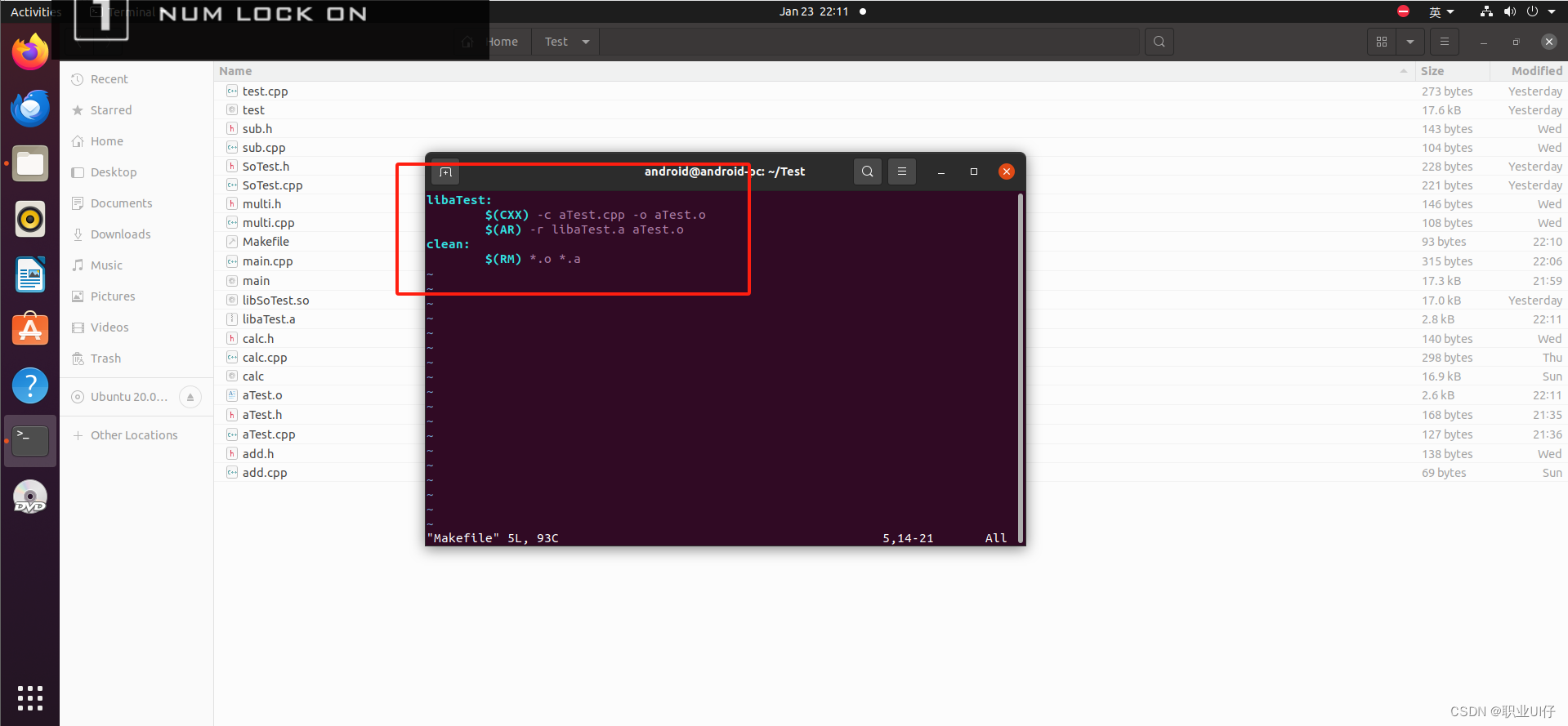Open the Test folder path dropdown

pos(586,42)
